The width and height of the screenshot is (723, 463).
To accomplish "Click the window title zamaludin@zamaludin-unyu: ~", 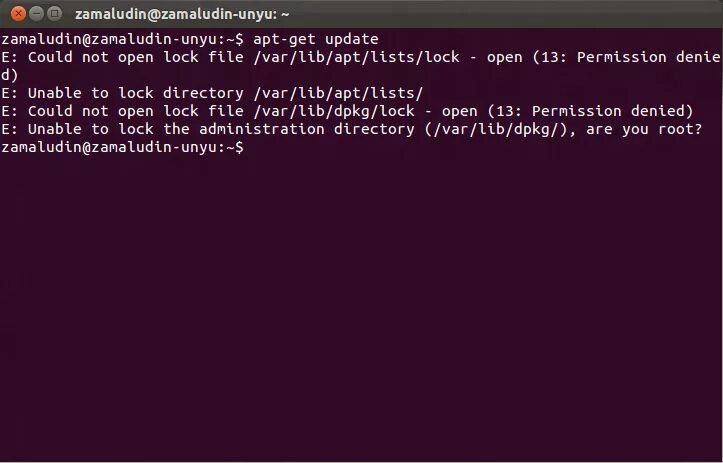I will coord(182,14).
